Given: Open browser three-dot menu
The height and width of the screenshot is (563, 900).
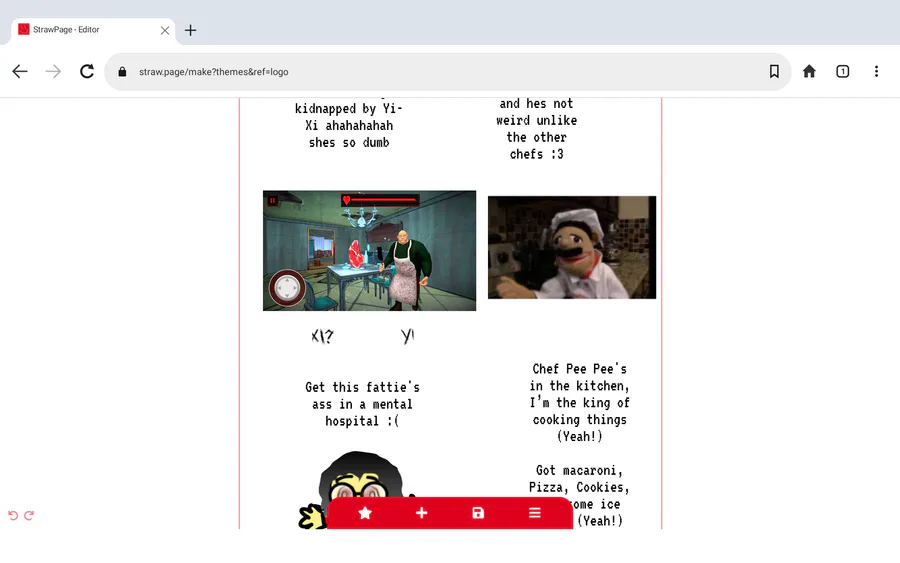Looking at the screenshot, I should (876, 71).
